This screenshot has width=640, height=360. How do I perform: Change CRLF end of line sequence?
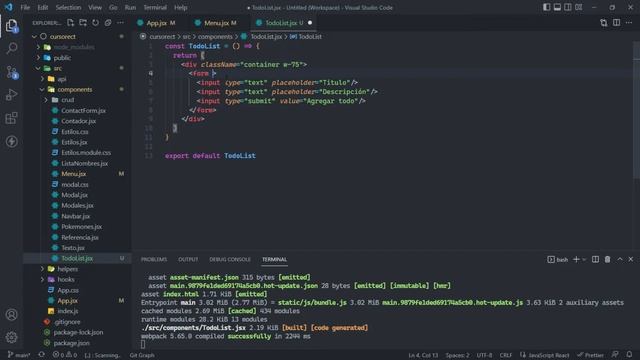pyautogui.click(x=506, y=355)
